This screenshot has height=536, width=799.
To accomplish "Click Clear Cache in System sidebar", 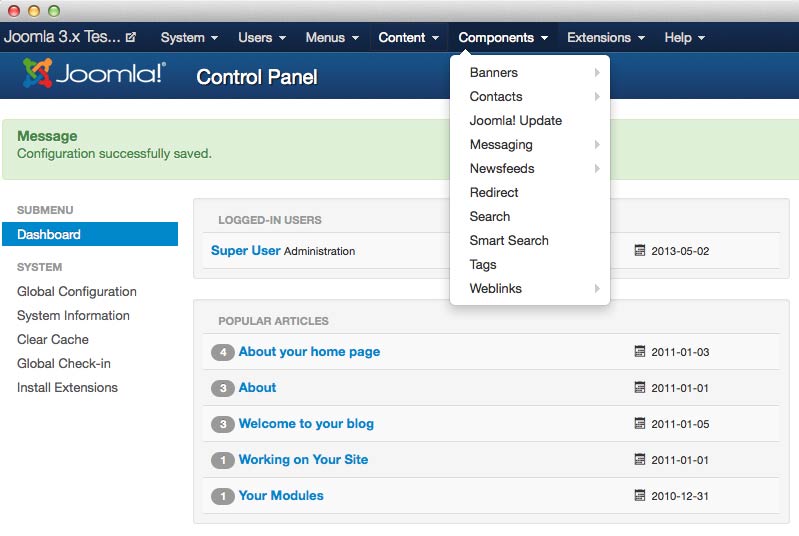I will [x=53, y=340].
